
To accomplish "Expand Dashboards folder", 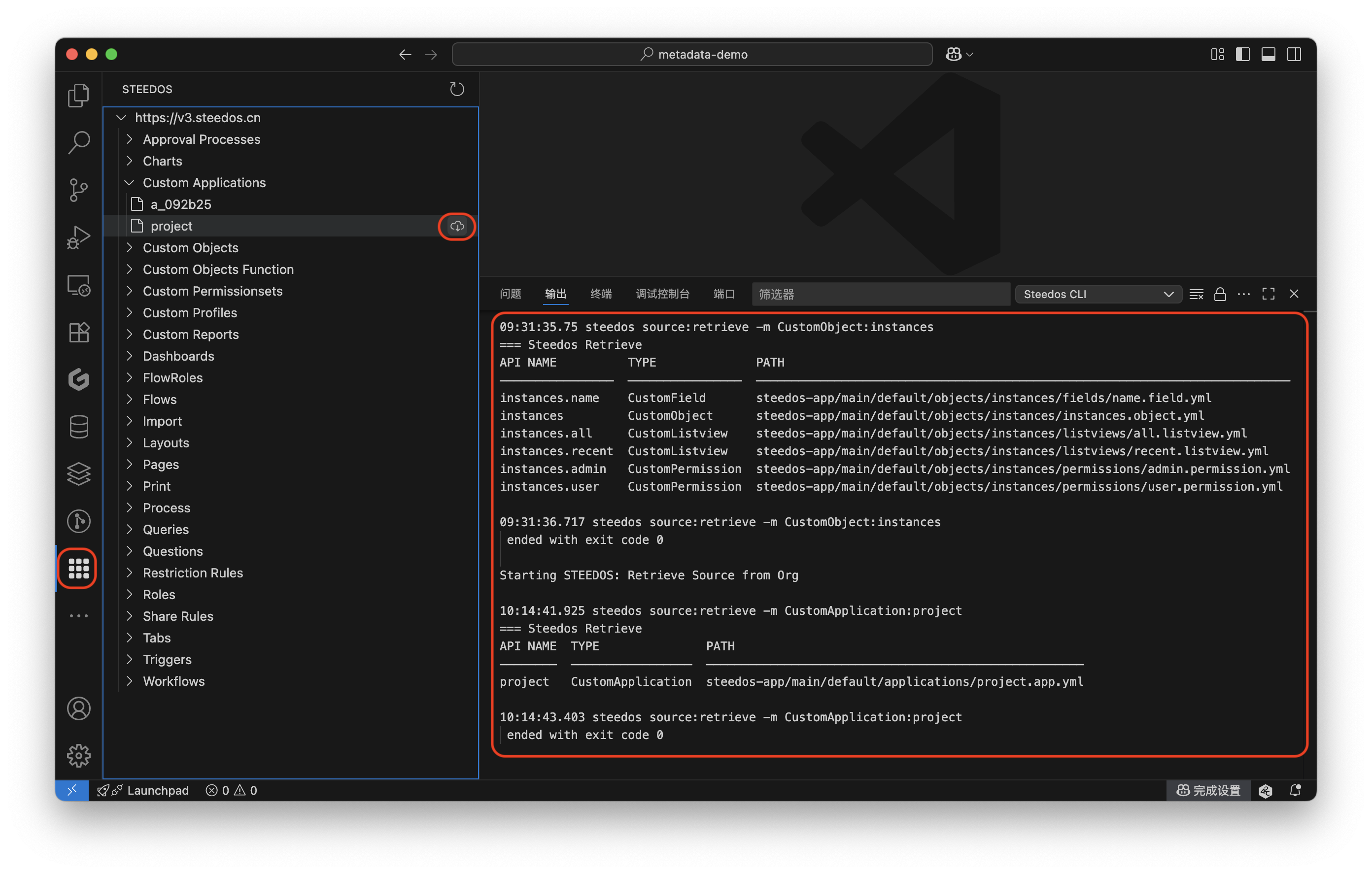I will (129, 356).
